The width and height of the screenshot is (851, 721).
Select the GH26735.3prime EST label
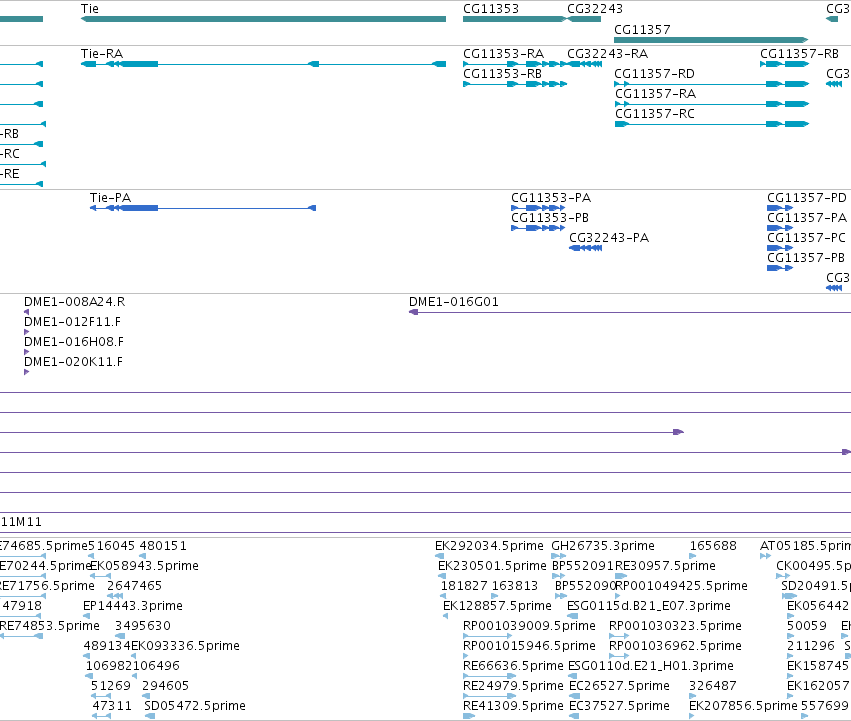tap(602, 546)
